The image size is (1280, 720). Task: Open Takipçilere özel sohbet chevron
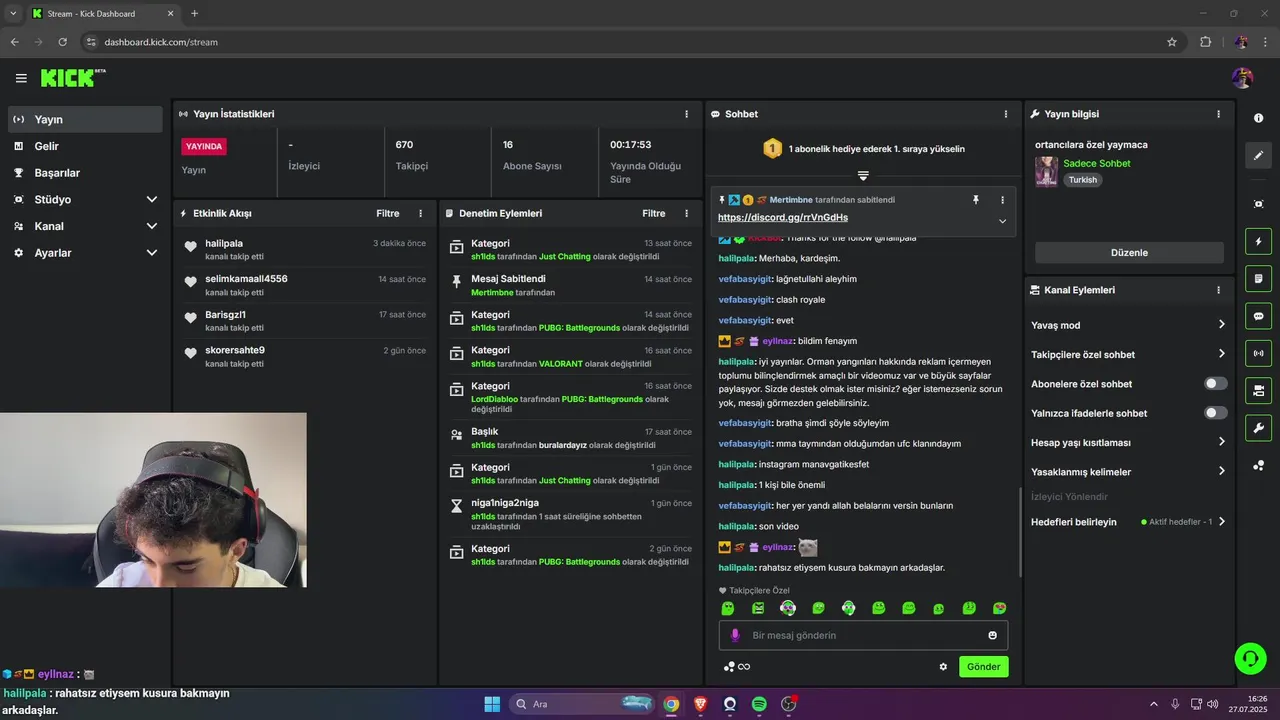(1221, 354)
